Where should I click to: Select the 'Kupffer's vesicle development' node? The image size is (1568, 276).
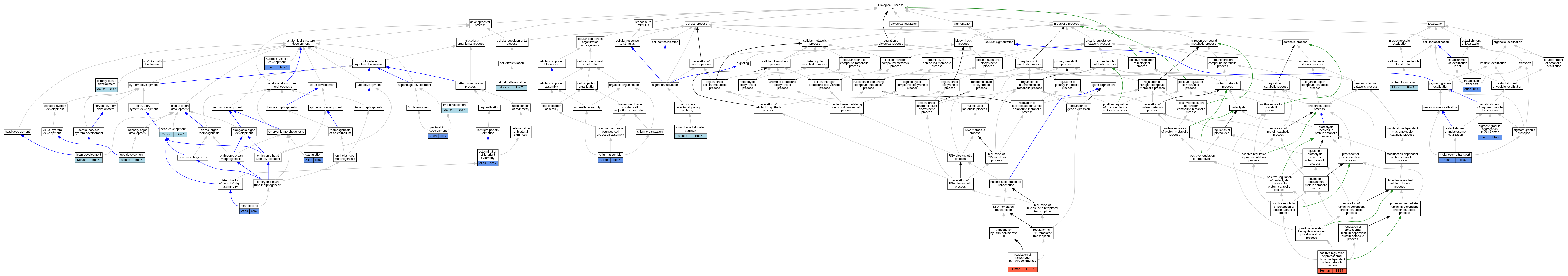(x=277, y=63)
